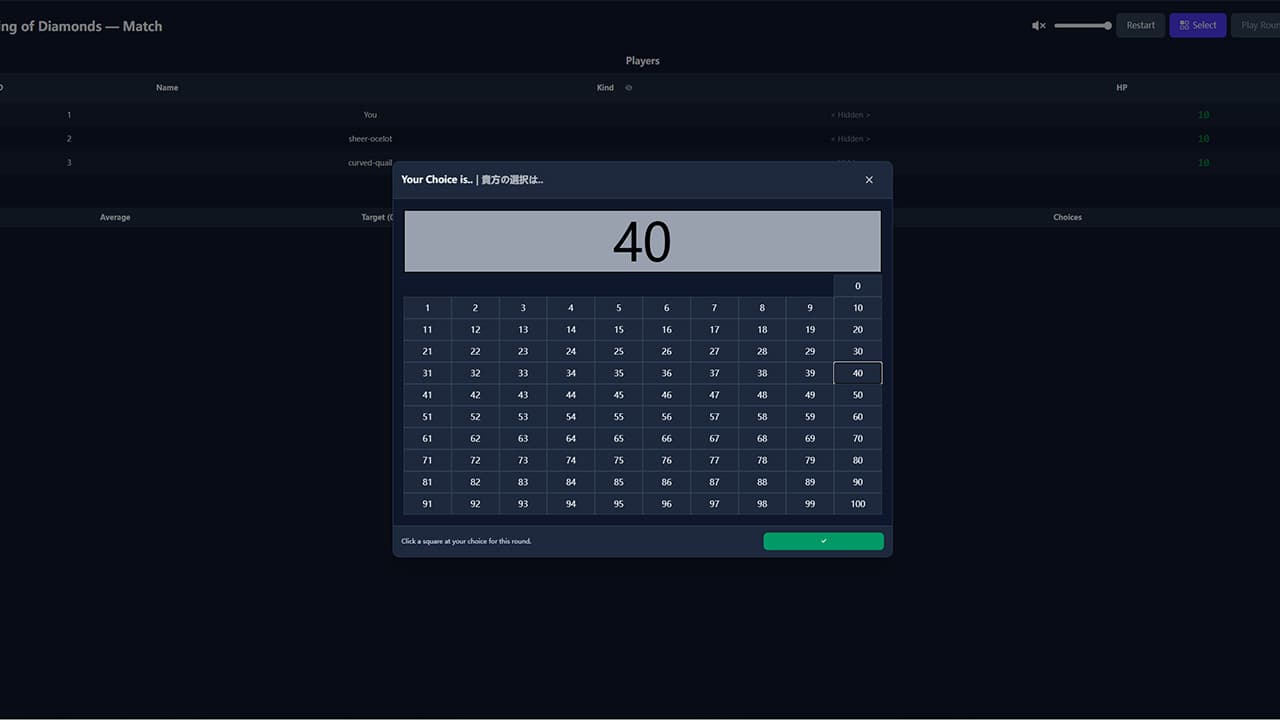The width and height of the screenshot is (1280, 720).
Task: Click the Play Round button
Action: pos(1258,26)
